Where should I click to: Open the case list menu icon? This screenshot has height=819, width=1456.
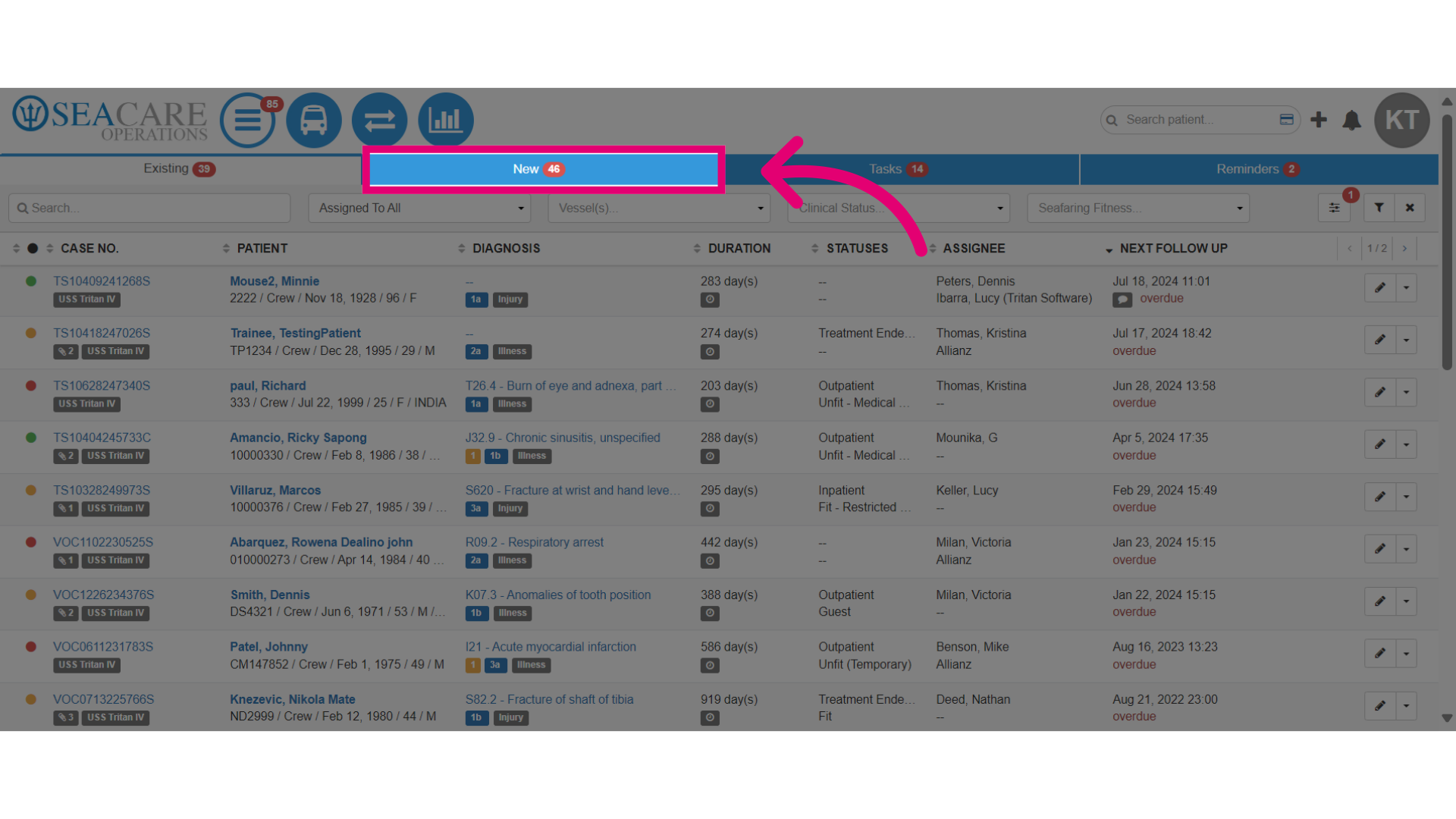click(247, 120)
